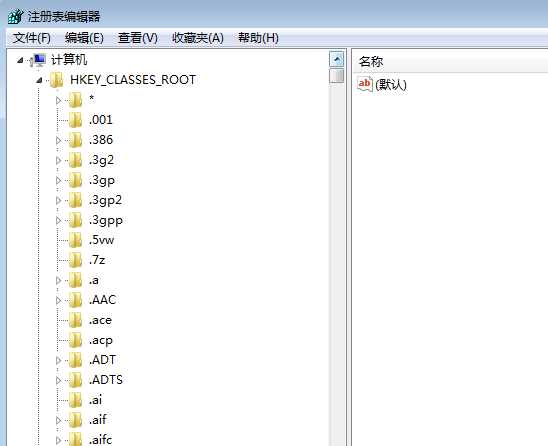Open the 查看(V) menu
Screen dimensions: 548x446
(x=138, y=38)
